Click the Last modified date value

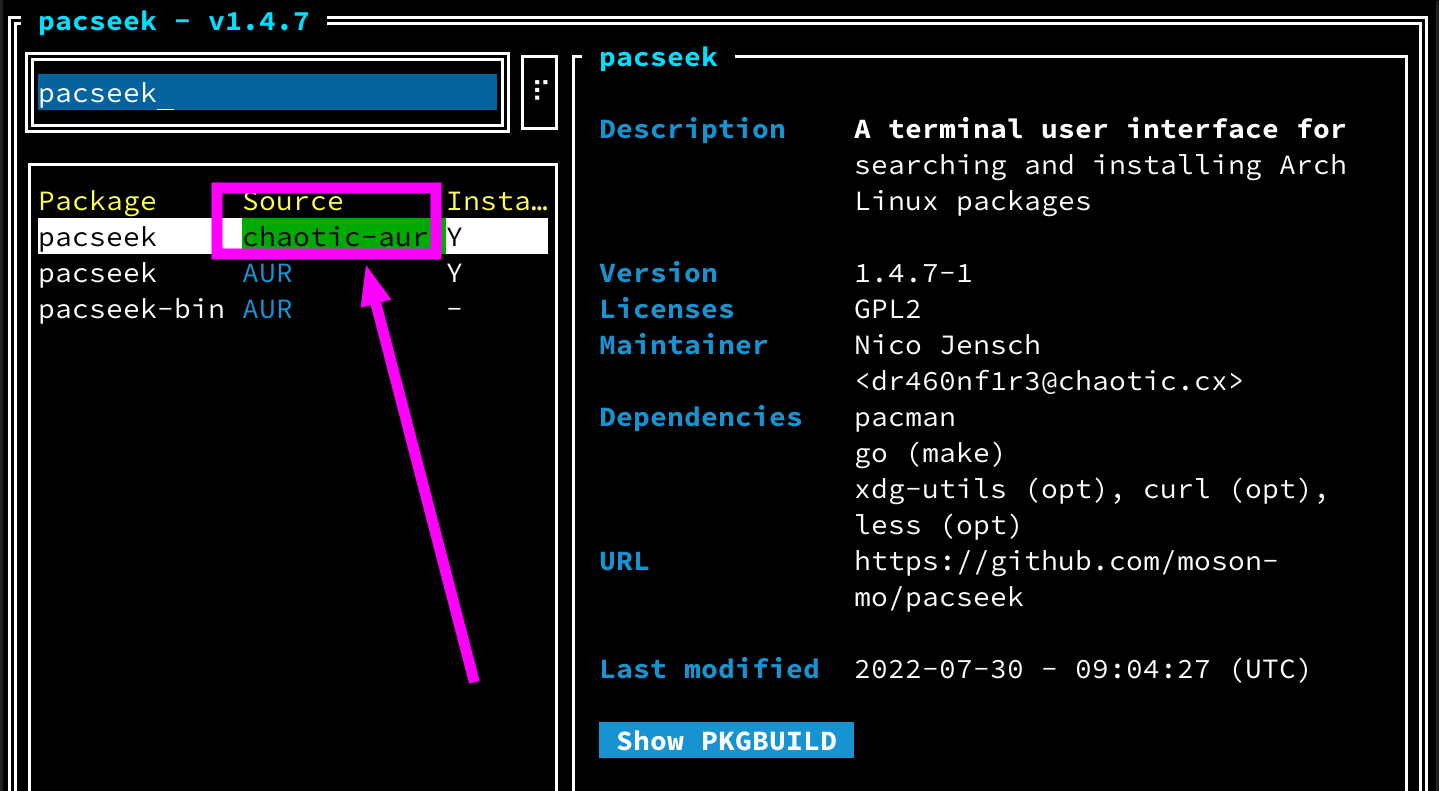[1082, 669]
